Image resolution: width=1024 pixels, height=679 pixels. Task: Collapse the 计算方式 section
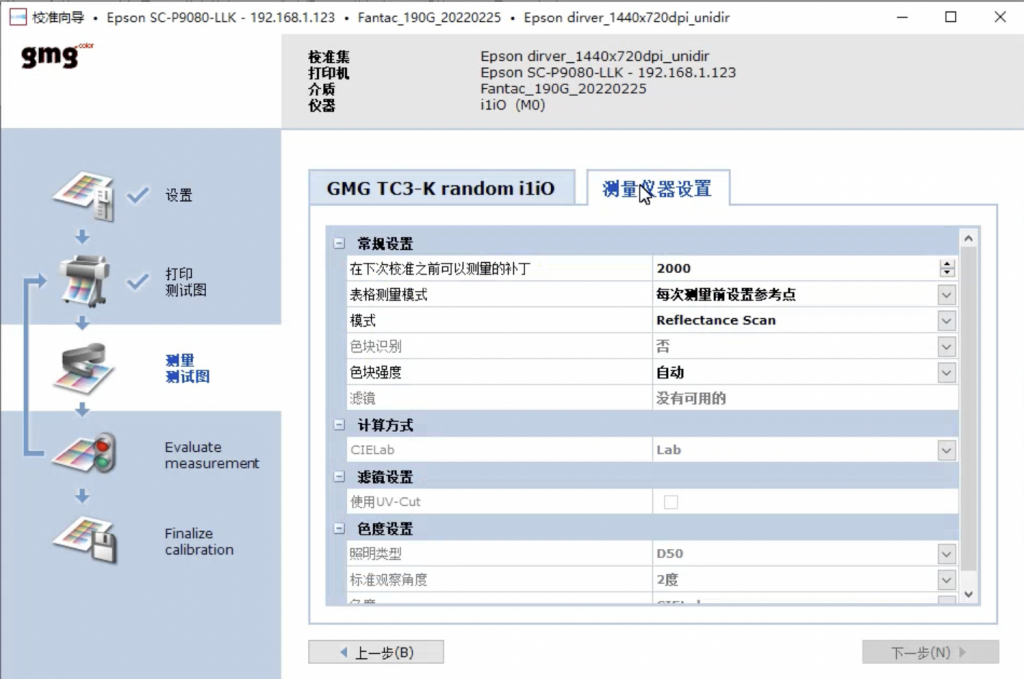[x=339, y=425]
